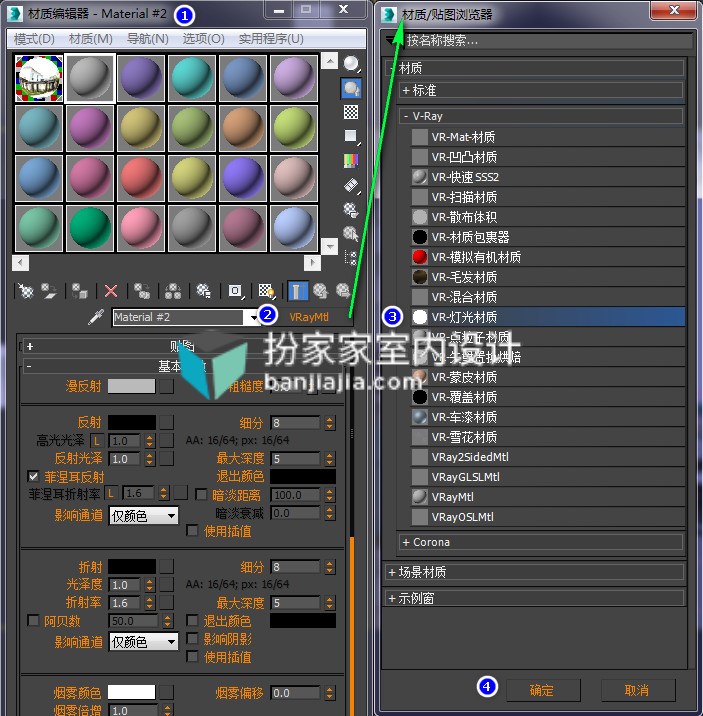This screenshot has width=703, height=716.
Task: Increase reflection 细分 spinner value
Action: point(330,419)
